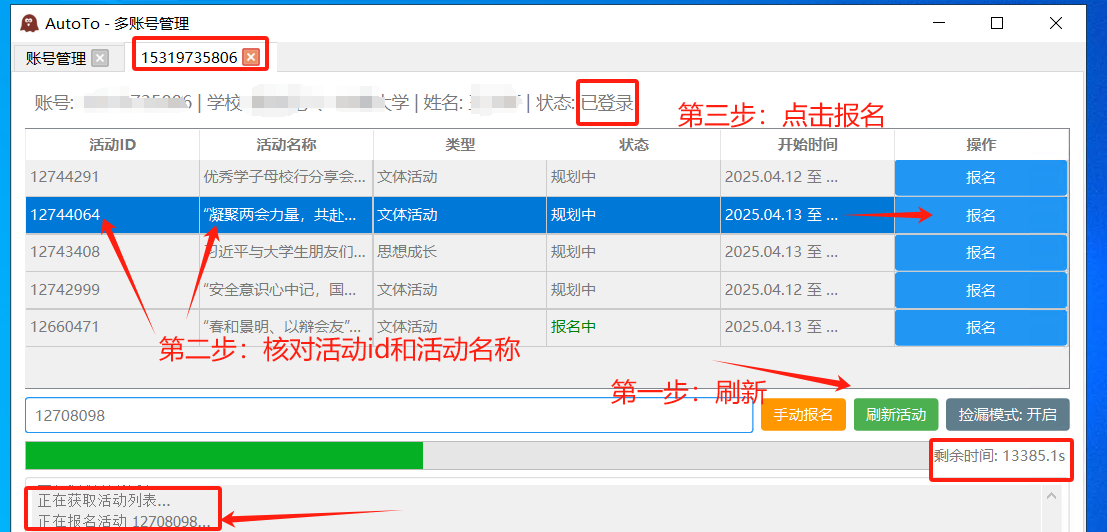The height and width of the screenshot is (532, 1107).
Task: Click the AutoTo app icon in title bar
Action: pyautogui.click(x=29, y=23)
